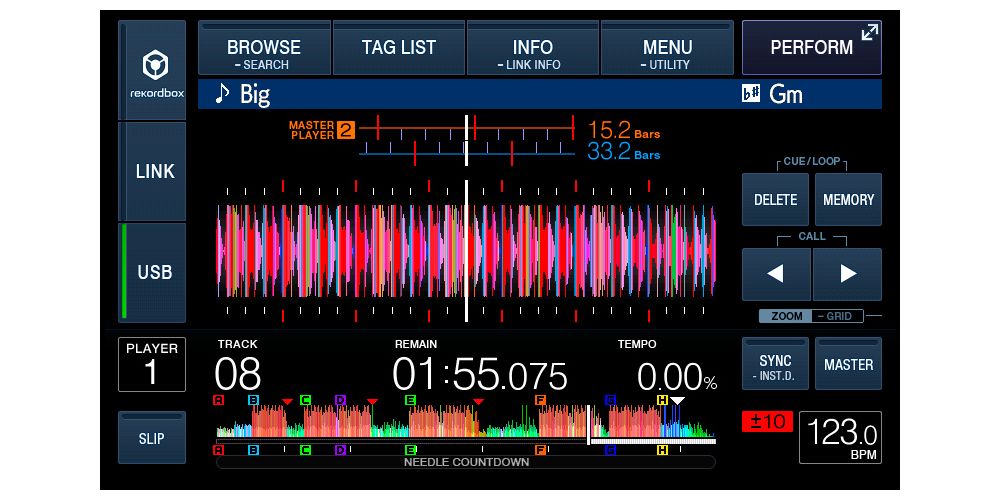Click the blue phase meter bar
Image resolution: width=1000 pixels, height=500 pixels.
click(466, 153)
